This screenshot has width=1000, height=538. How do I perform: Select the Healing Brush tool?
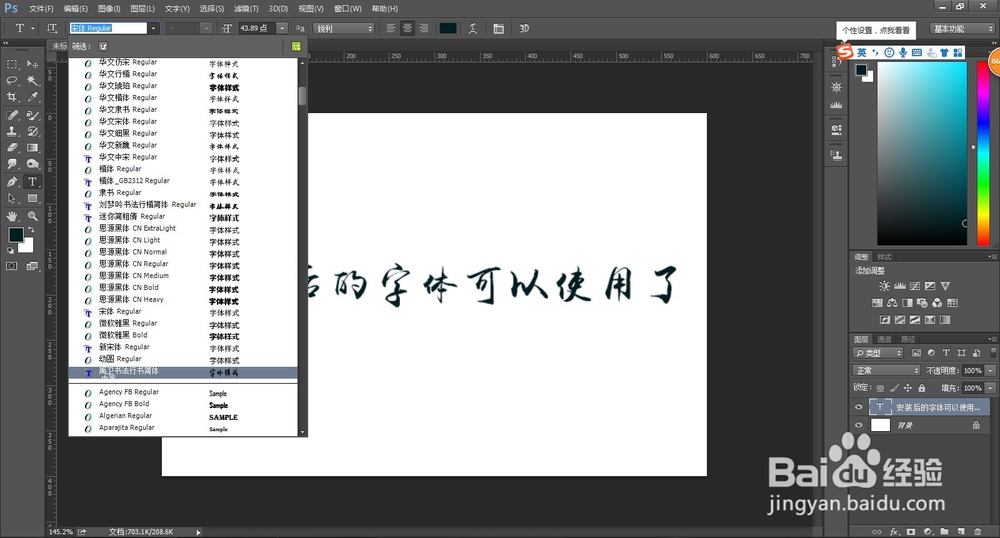[x=12, y=115]
